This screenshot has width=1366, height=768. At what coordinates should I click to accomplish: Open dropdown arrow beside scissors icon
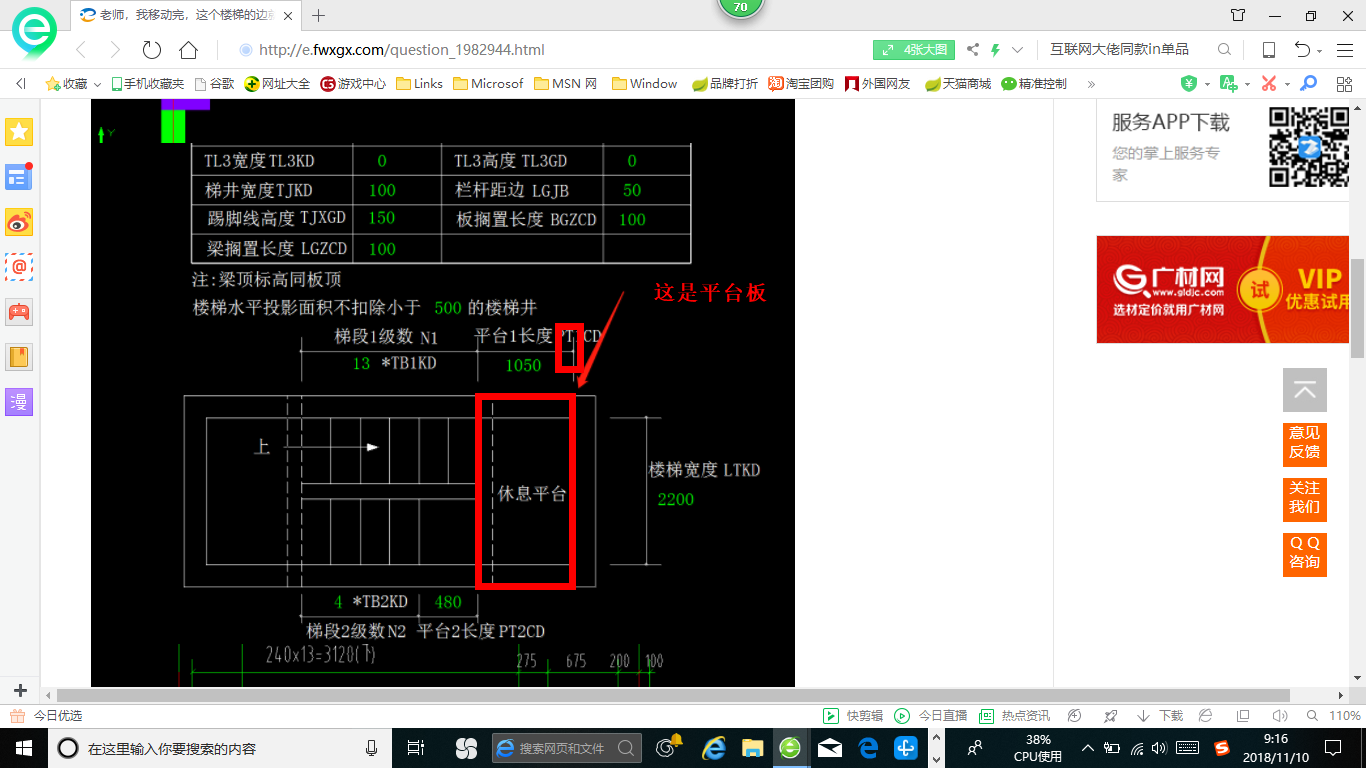pyautogui.click(x=1287, y=85)
